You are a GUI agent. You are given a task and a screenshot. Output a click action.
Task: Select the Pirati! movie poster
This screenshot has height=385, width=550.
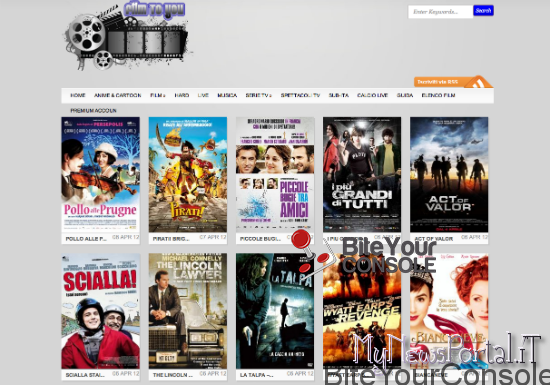coord(188,175)
